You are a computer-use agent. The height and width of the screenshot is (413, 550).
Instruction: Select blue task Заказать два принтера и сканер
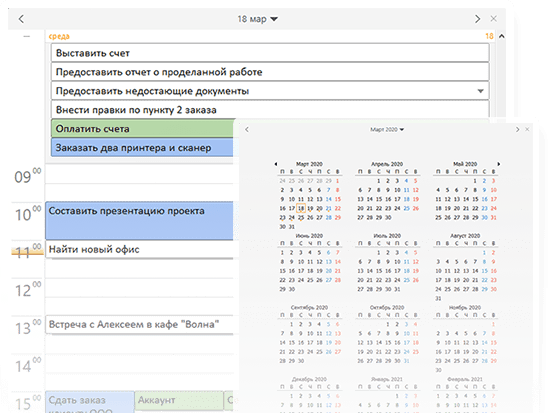click(x=142, y=148)
